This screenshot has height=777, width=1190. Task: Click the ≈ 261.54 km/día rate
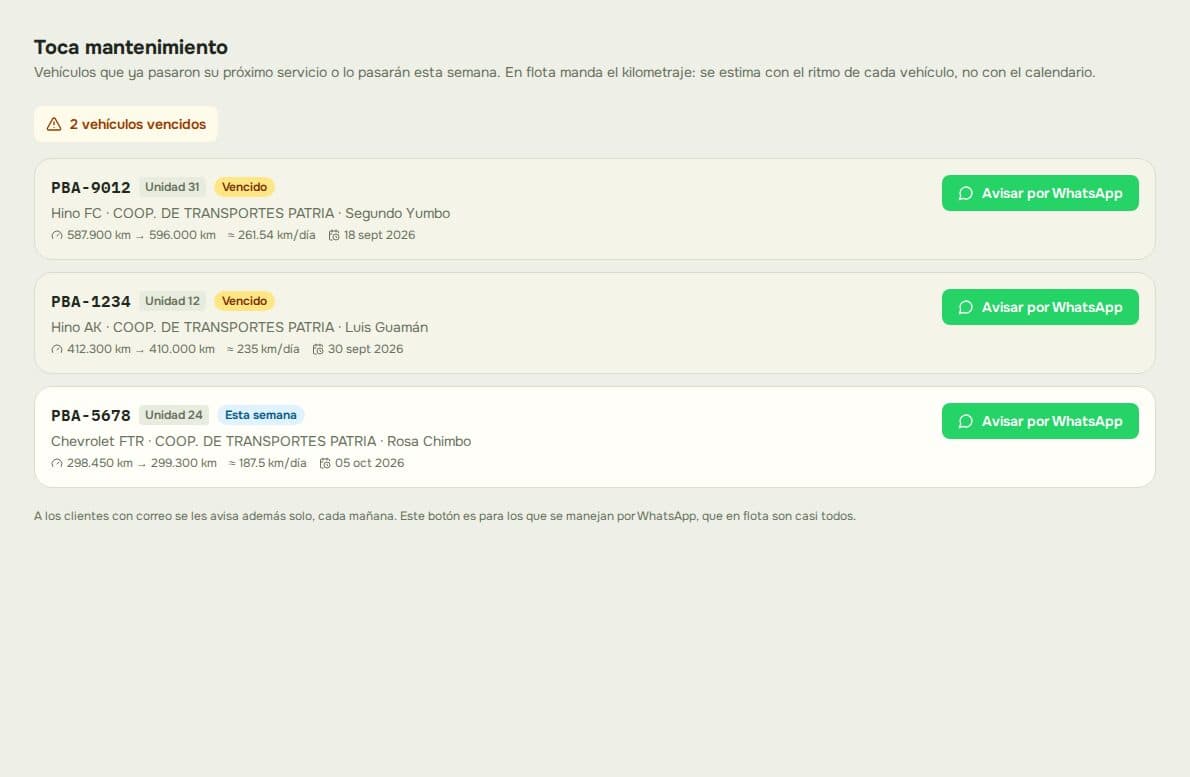(x=271, y=235)
